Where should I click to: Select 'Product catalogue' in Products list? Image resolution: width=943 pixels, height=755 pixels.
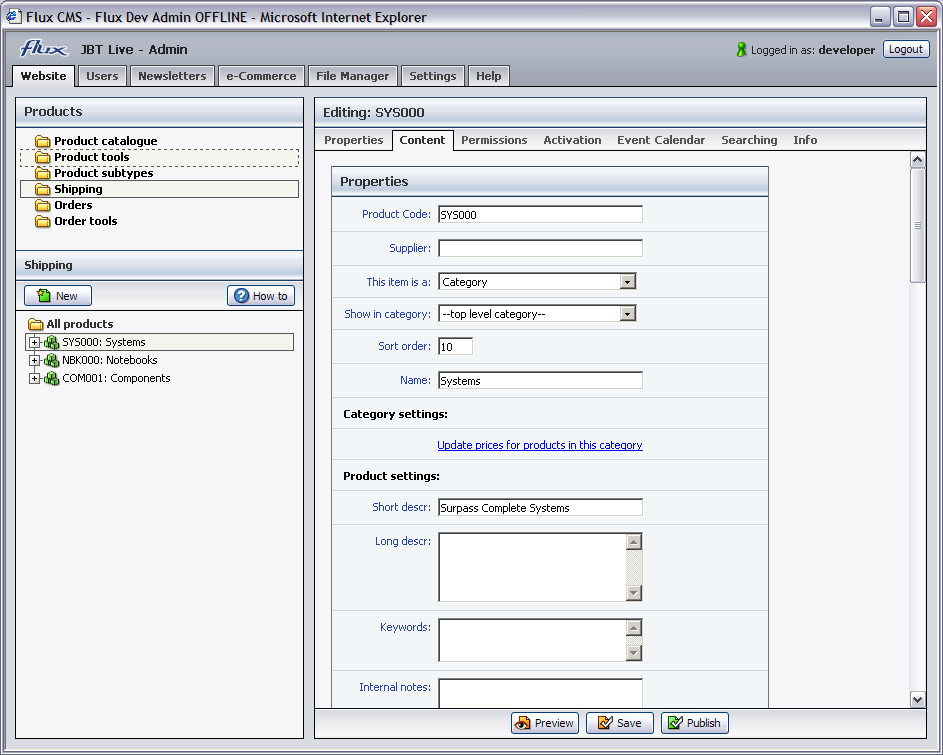click(x=105, y=141)
